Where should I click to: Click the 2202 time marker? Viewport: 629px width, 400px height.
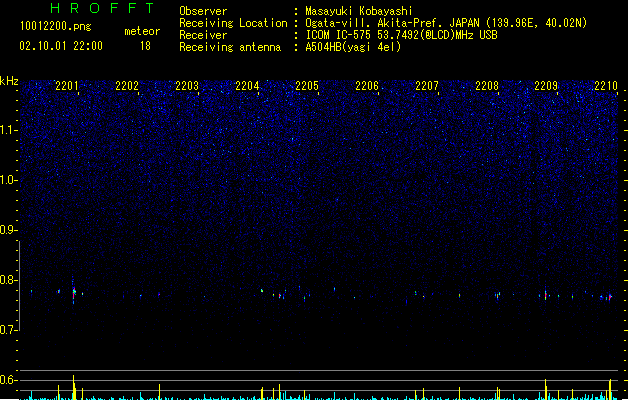click(127, 86)
